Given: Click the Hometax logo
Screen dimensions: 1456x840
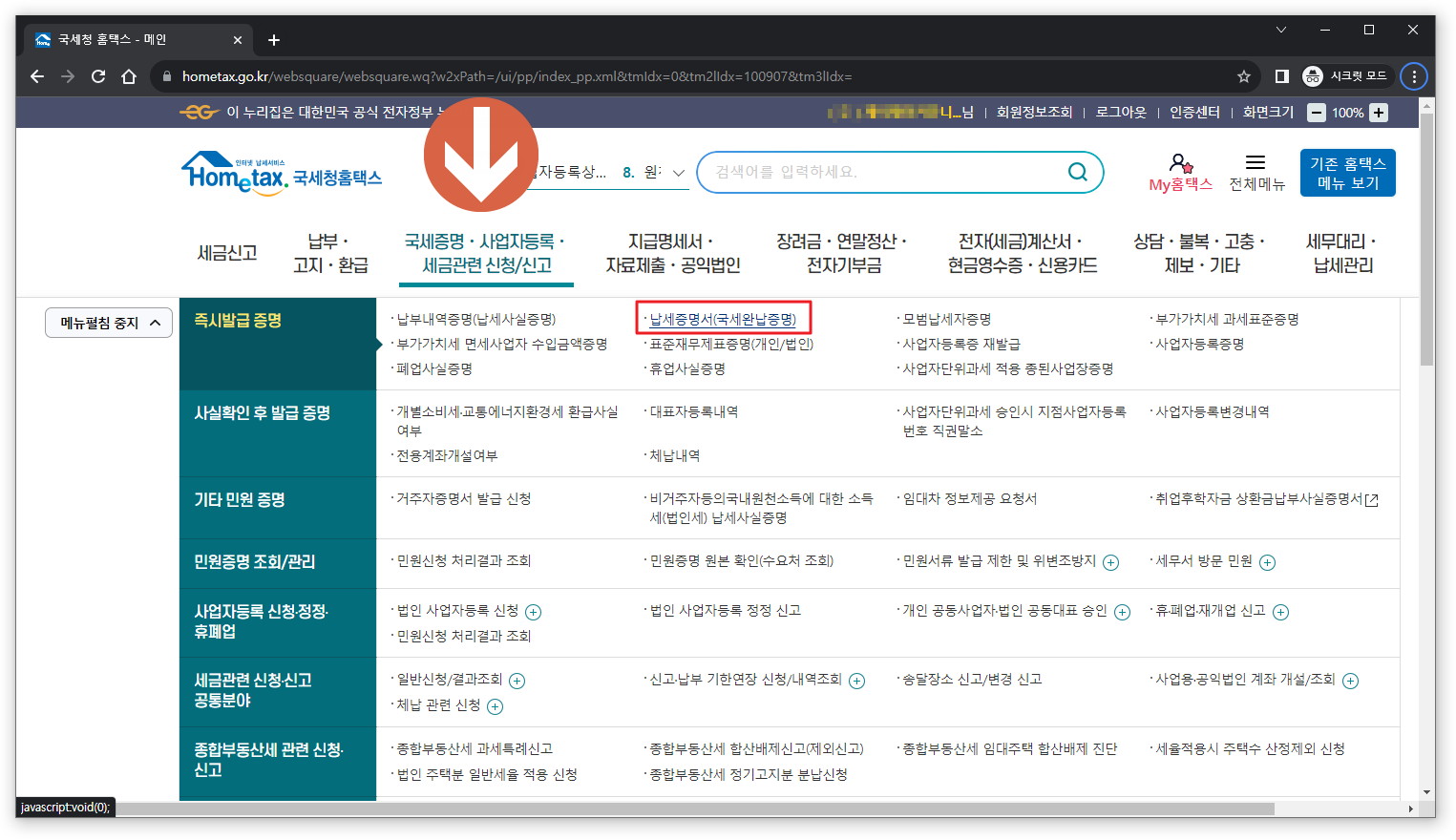Looking at the screenshot, I should tap(282, 173).
